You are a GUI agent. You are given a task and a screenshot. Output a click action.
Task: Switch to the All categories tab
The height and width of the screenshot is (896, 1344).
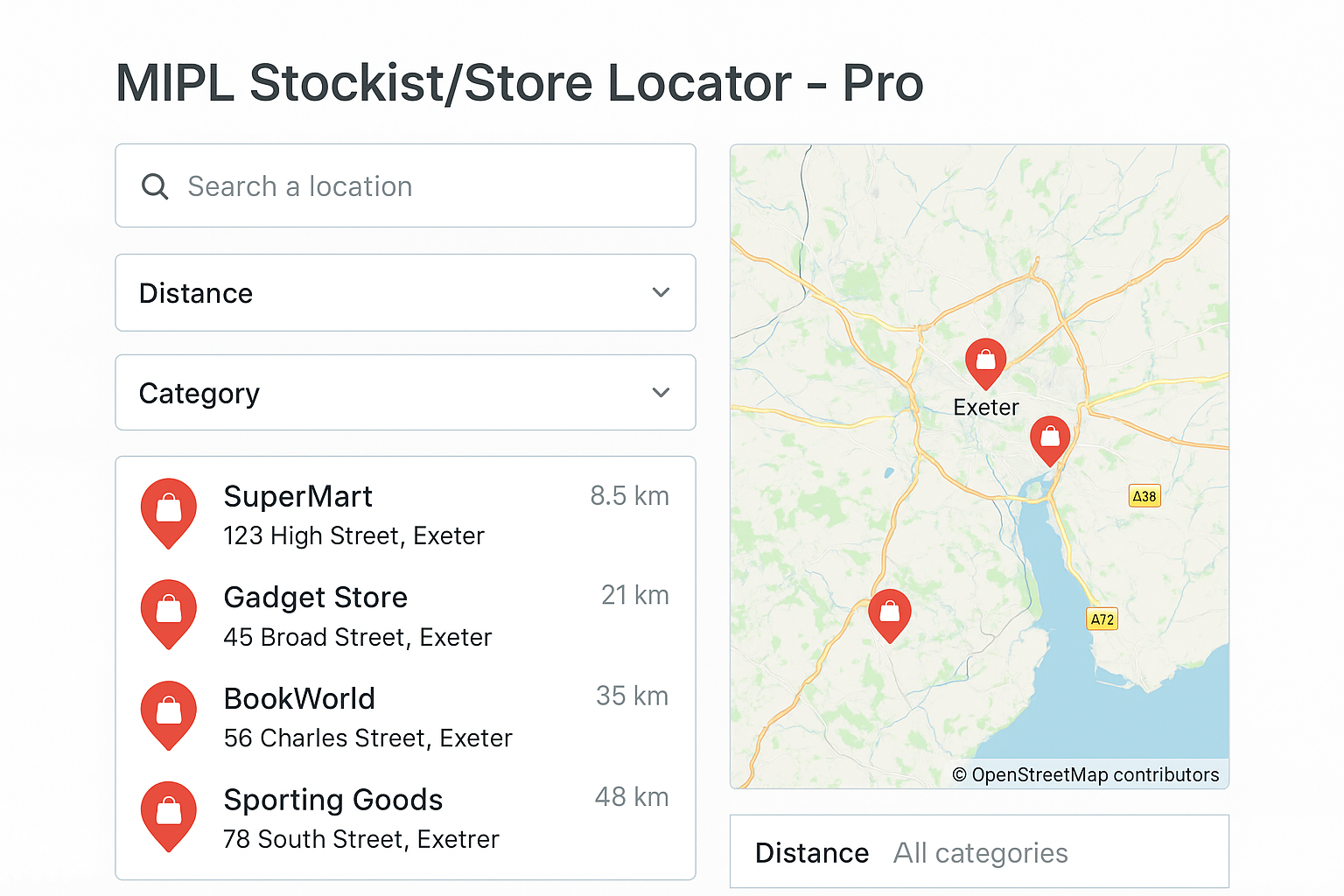point(980,853)
